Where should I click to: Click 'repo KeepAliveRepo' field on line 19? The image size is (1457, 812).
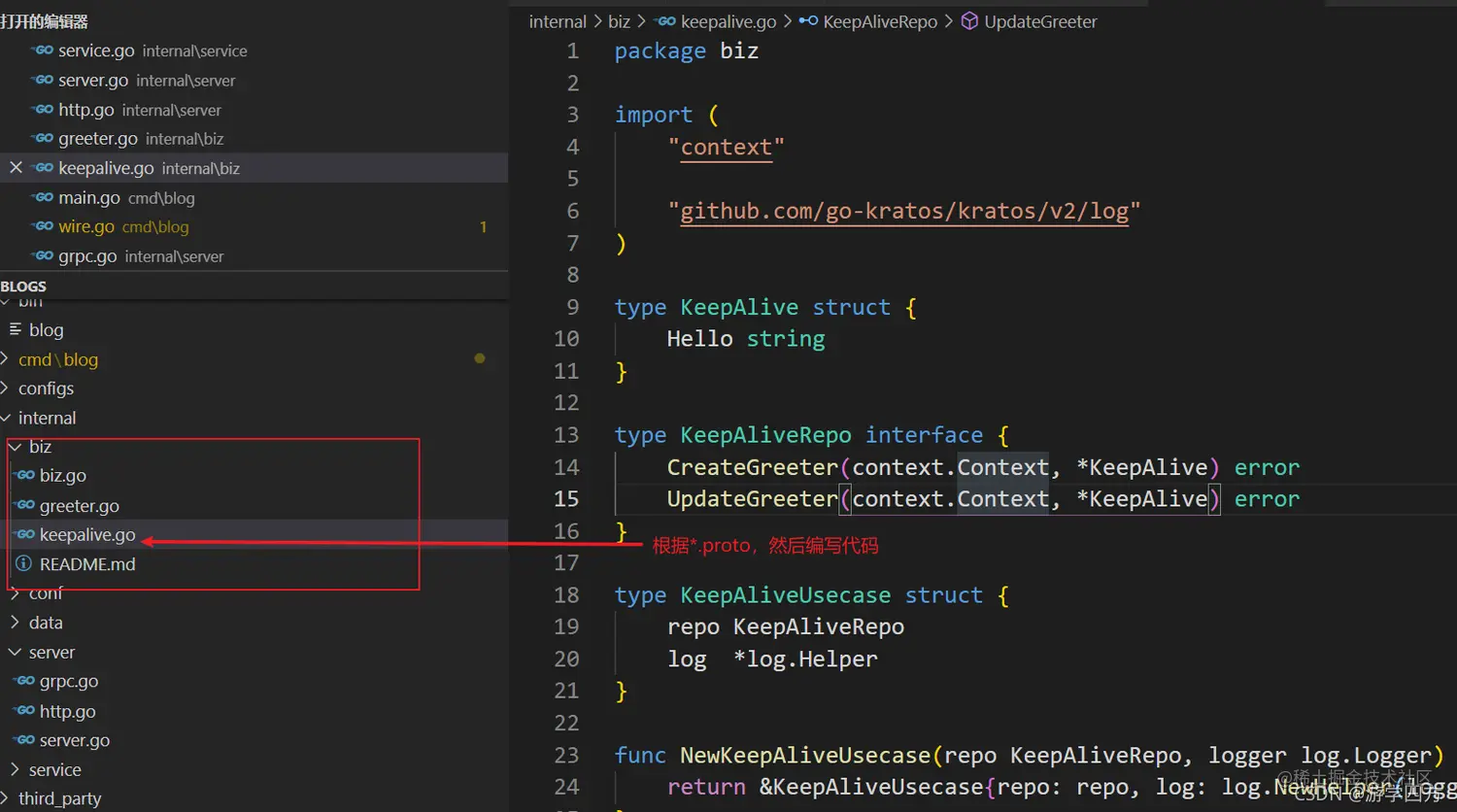786,626
